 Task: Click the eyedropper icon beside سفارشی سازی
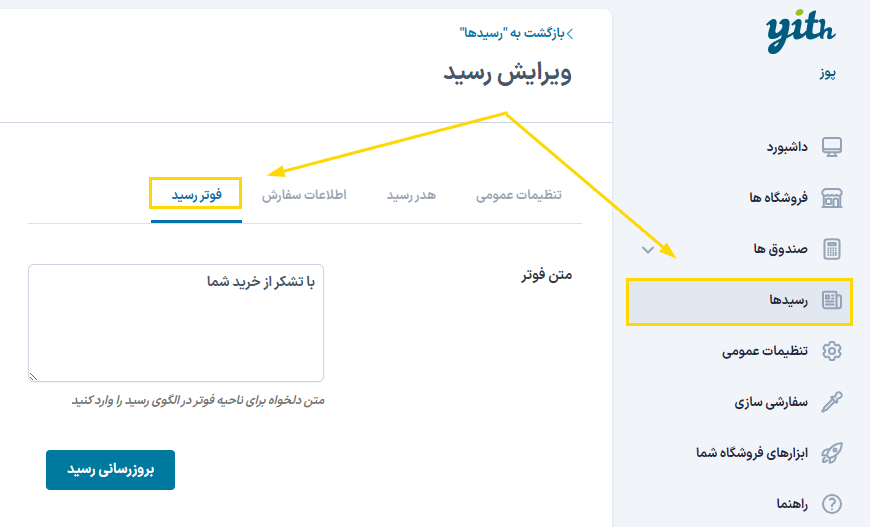coord(832,402)
